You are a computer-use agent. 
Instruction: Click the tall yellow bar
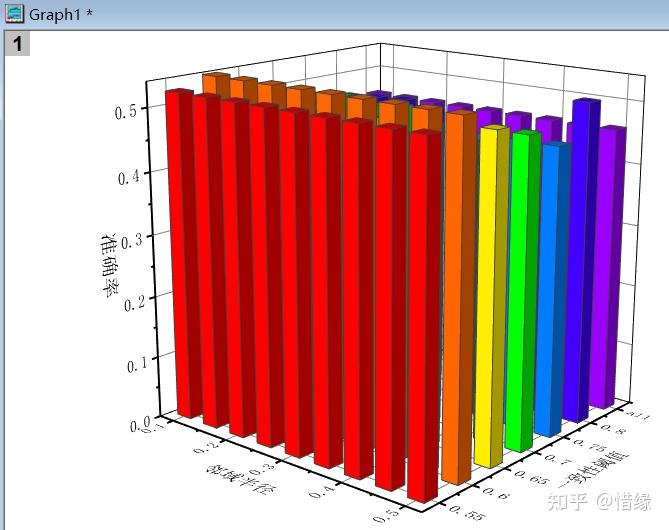[492, 296]
